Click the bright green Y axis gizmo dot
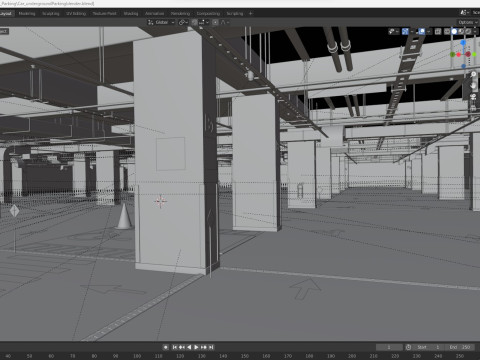This screenshot has width=480, height=360. [474, 54]
